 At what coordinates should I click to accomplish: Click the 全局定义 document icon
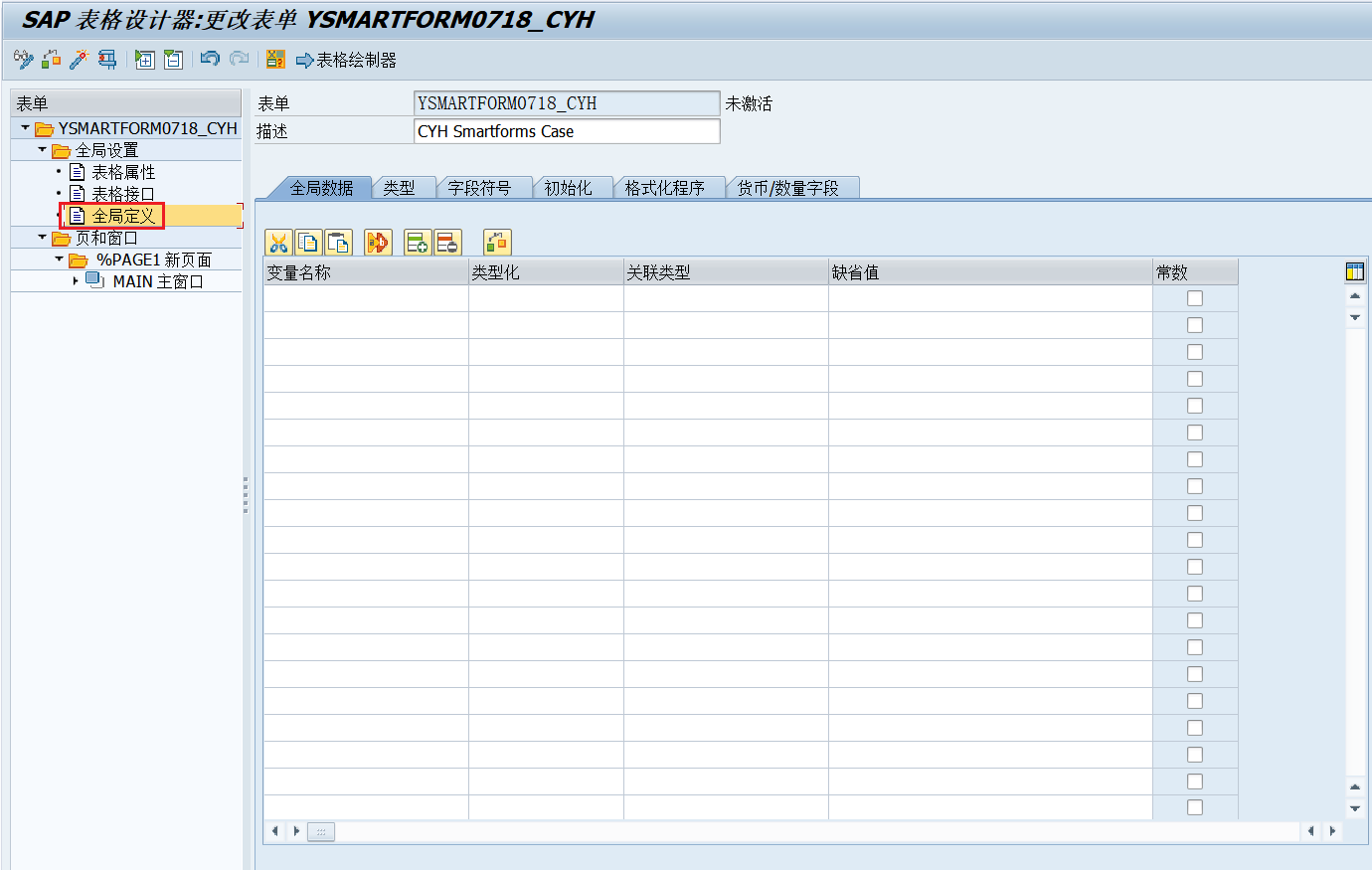click(77, 215)
